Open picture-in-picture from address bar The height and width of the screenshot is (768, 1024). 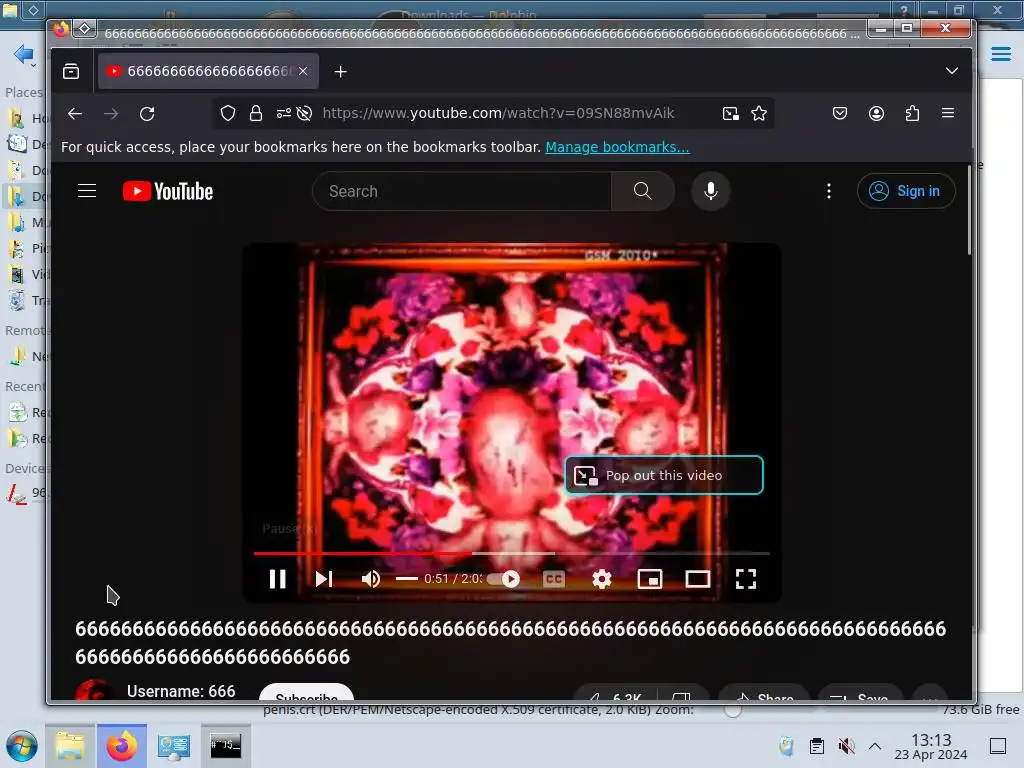click(x=731, y=114)
